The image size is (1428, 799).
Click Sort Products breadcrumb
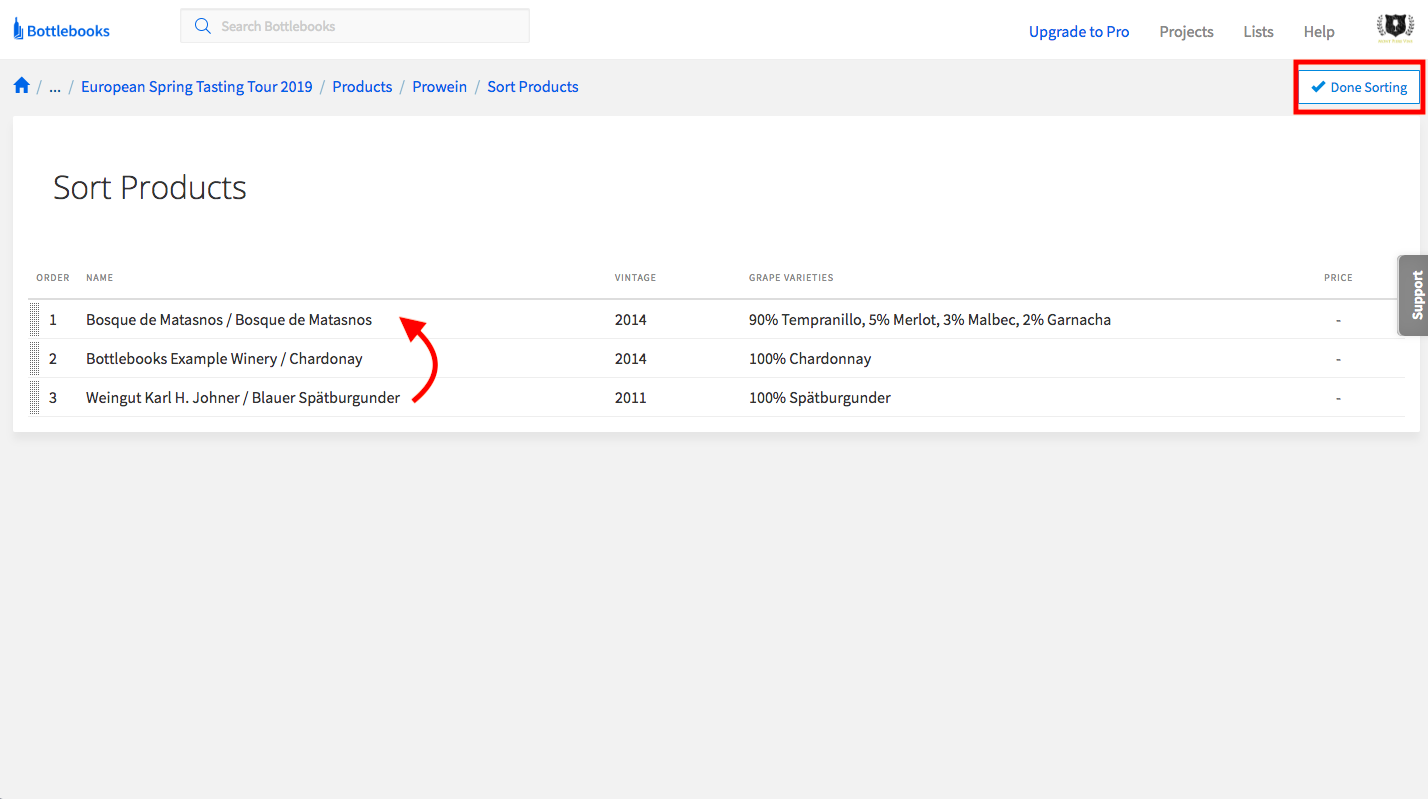pyautogui.click(x=533, y=87)
